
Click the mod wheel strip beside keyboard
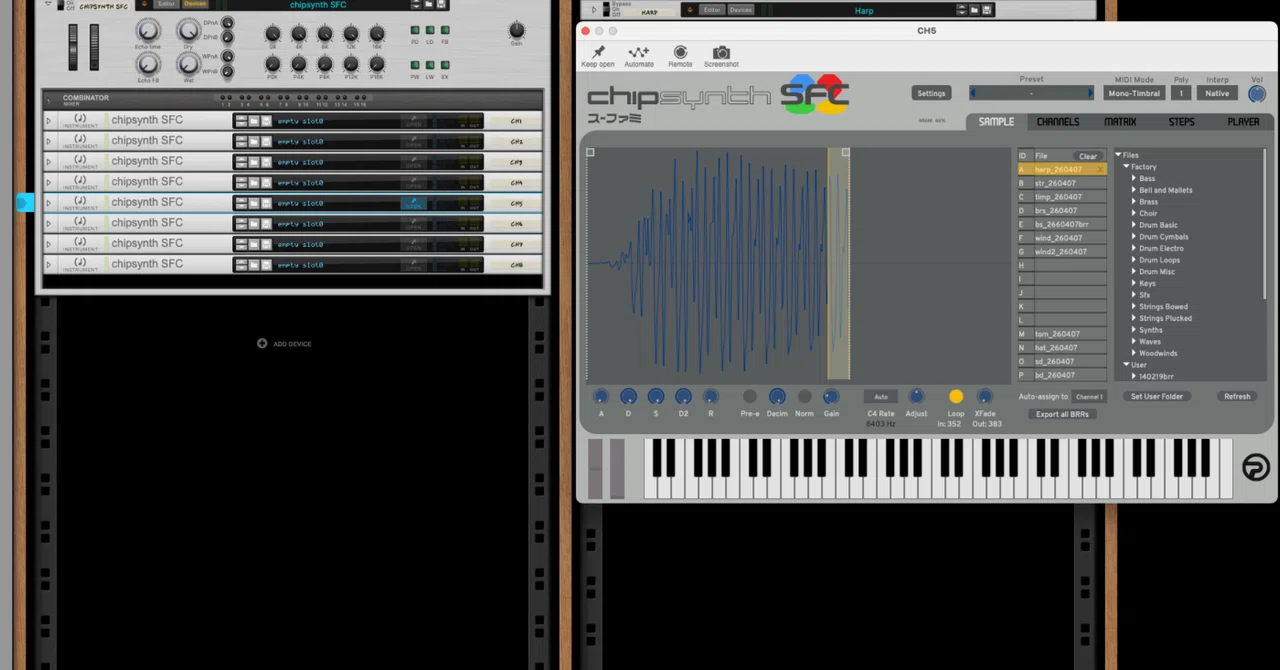click(x=617, y=468)
